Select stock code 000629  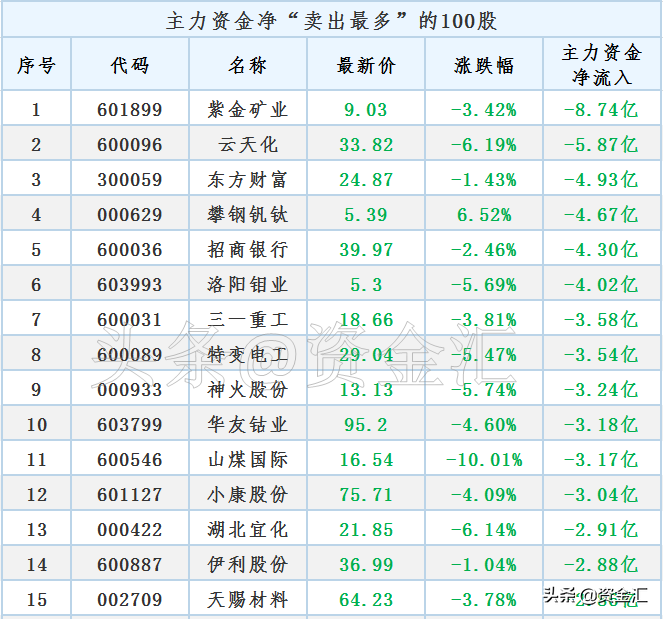click(130, 215)
